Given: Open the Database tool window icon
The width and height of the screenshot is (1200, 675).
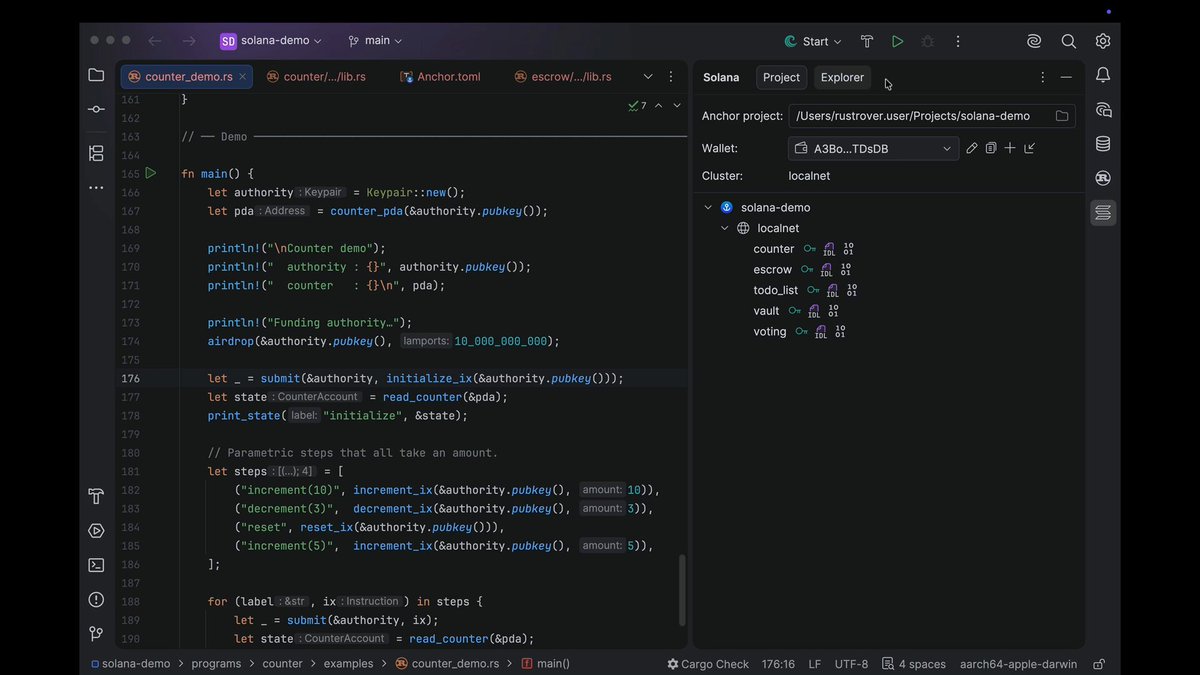Looking at the screenshot, I should click(1103, 144).
